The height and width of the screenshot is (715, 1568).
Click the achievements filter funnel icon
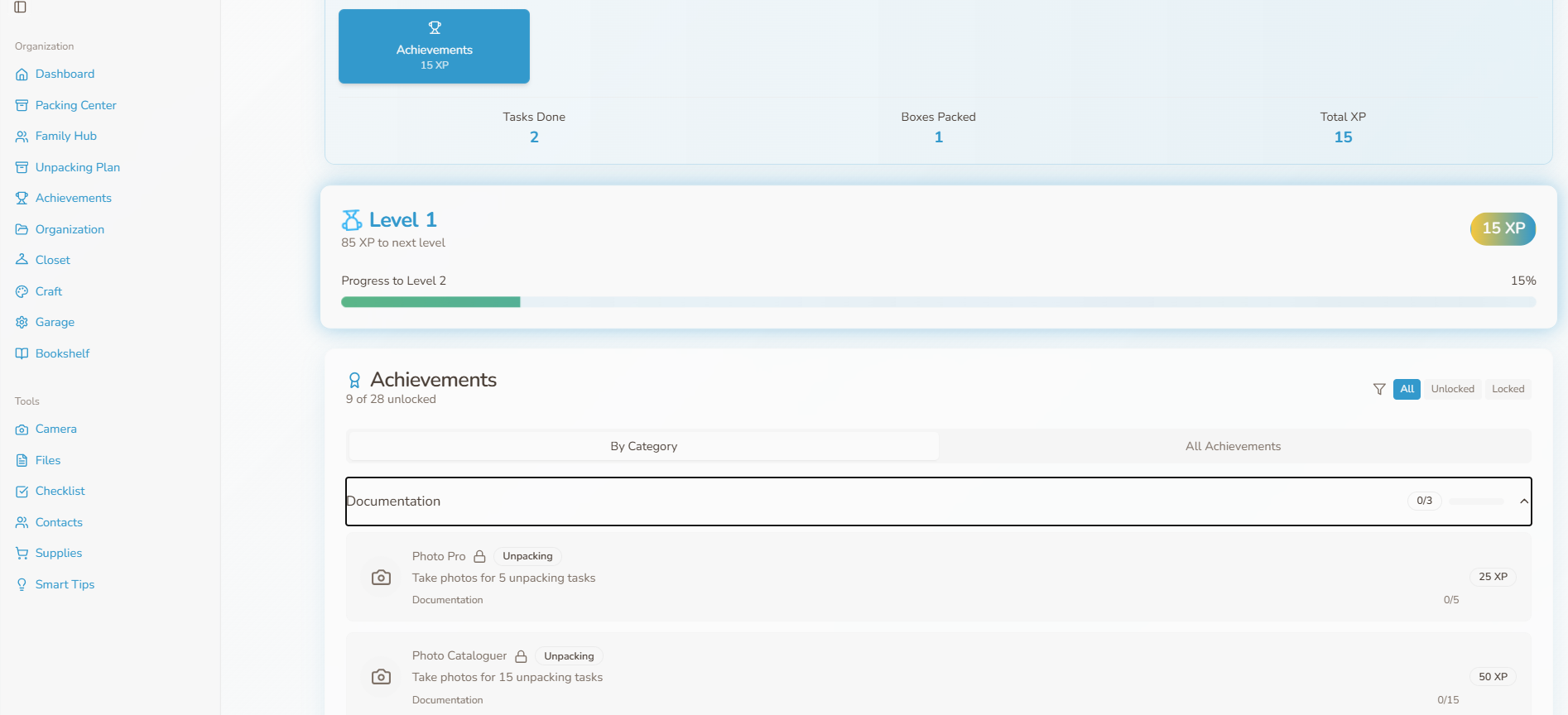[1379, 389]
